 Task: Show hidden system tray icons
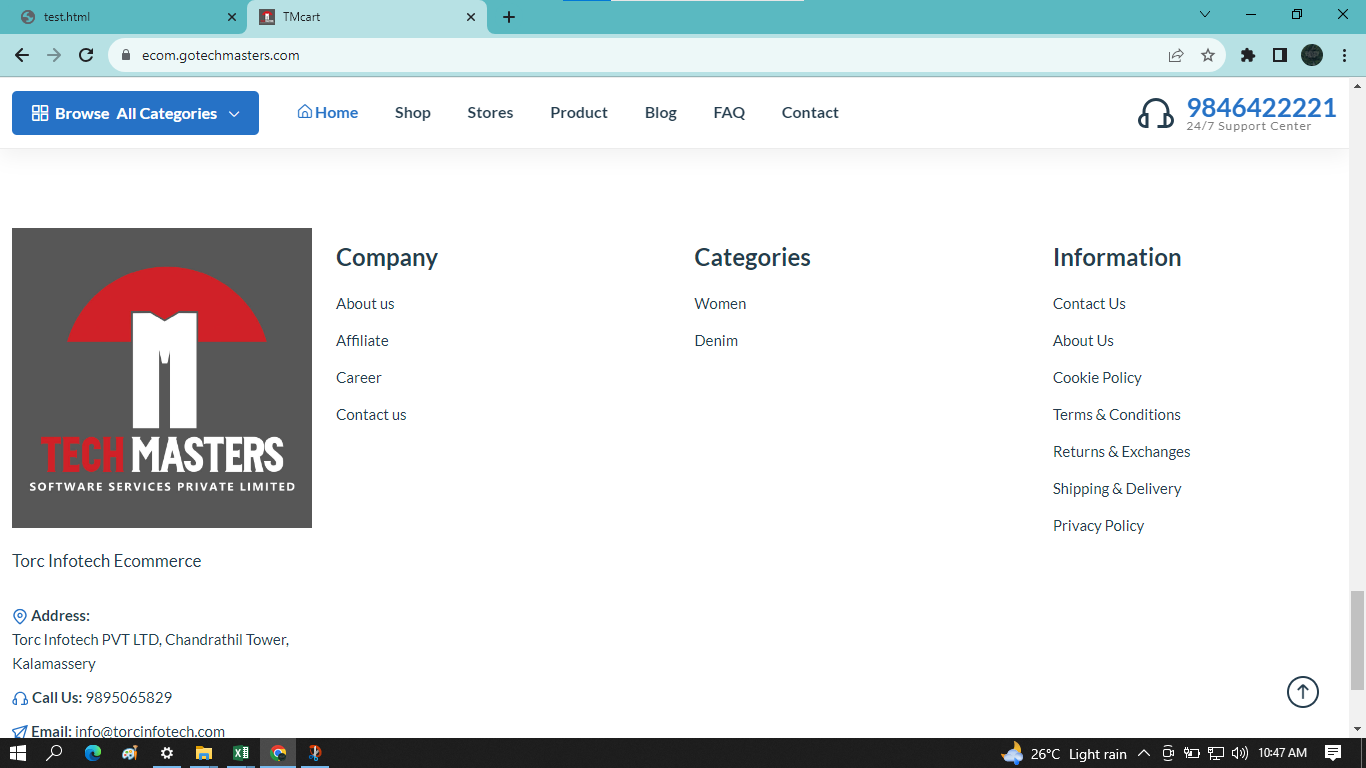click(x=1143, y=753)
